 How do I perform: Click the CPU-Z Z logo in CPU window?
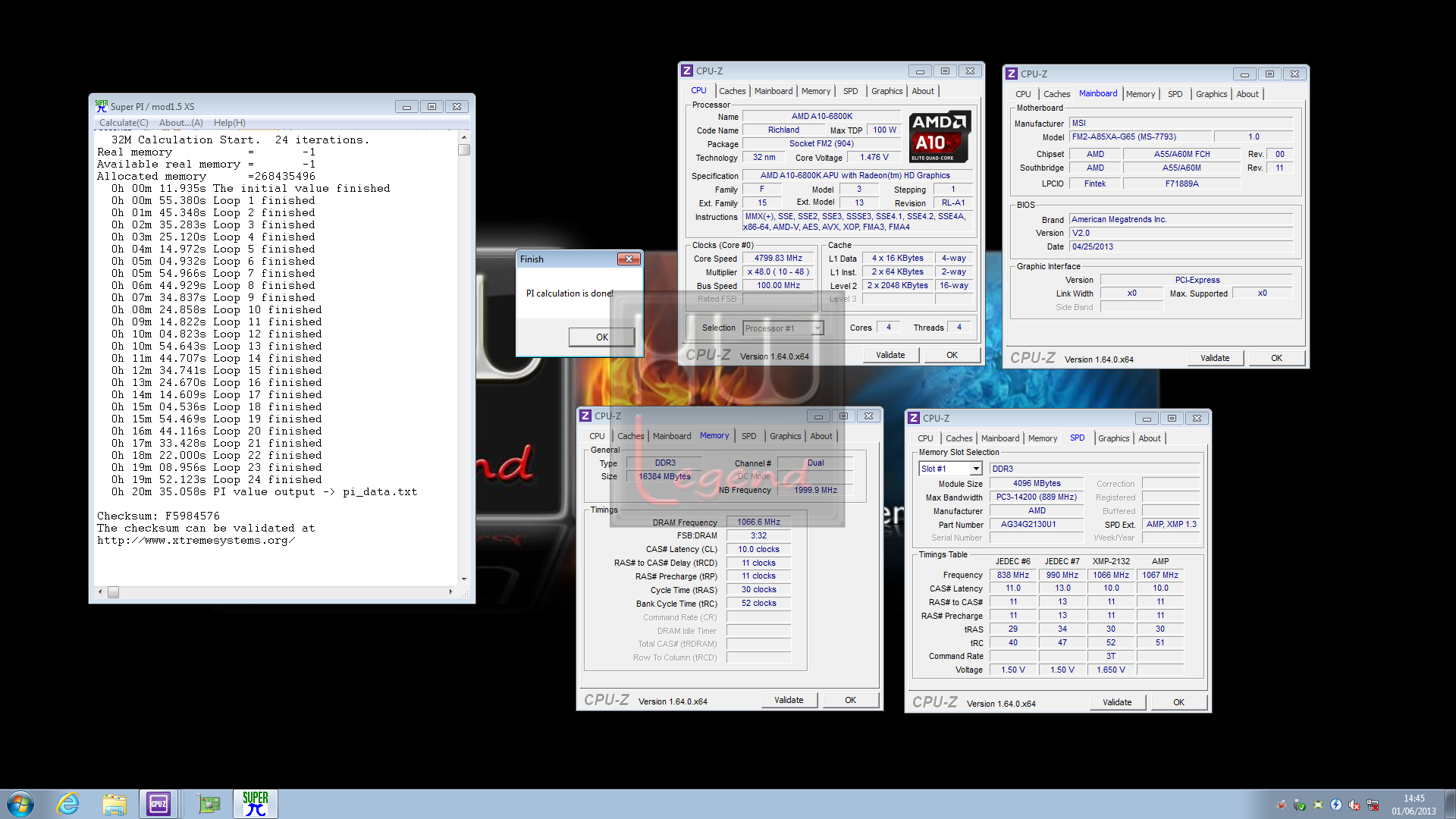687,71
